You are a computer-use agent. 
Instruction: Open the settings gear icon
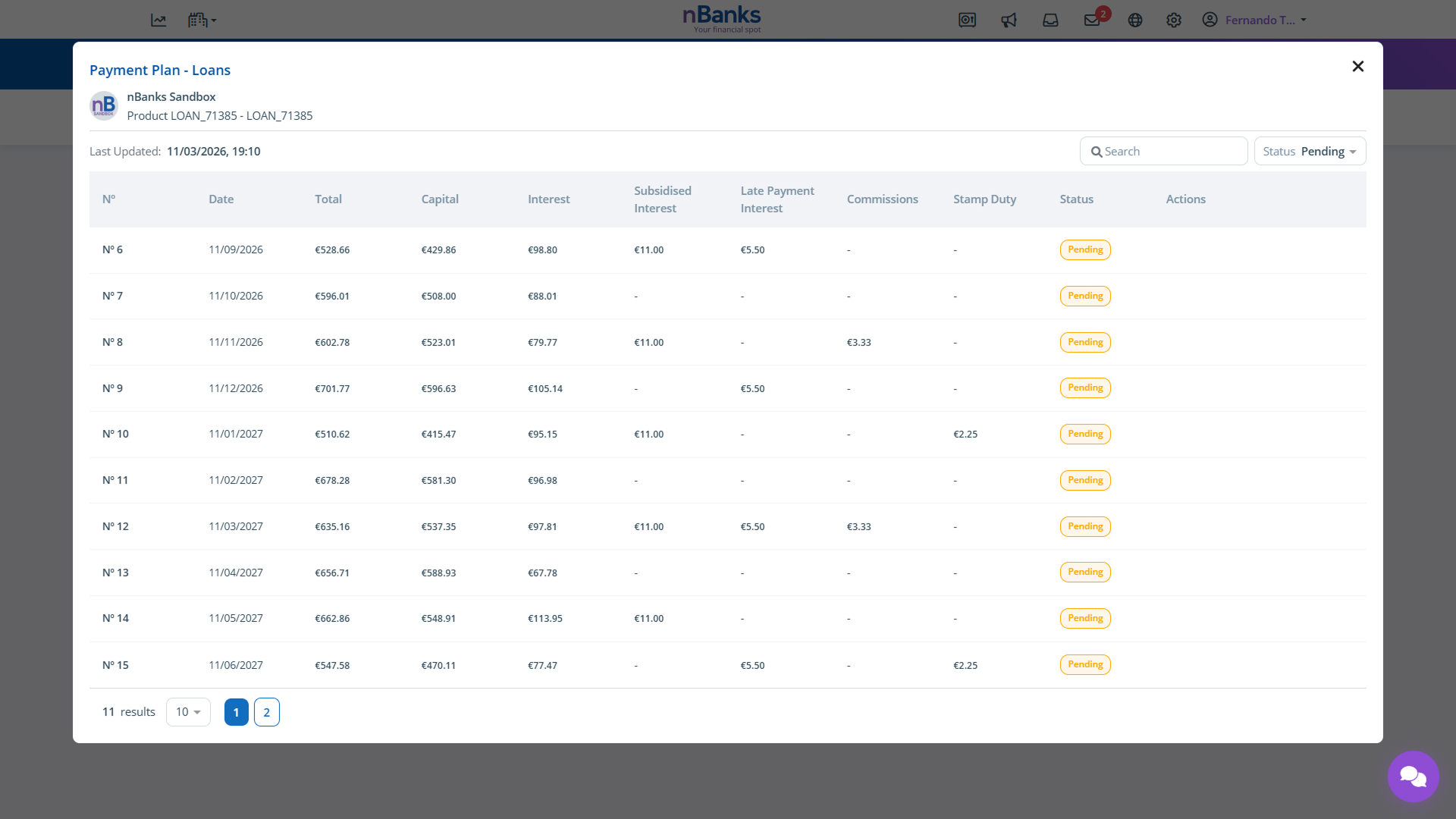(1174, 20)
